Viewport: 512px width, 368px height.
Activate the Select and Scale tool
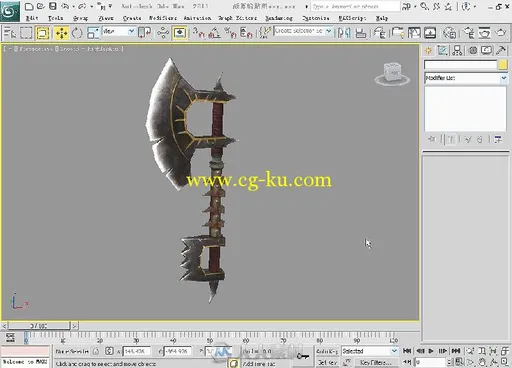click(x=93, y=33)
